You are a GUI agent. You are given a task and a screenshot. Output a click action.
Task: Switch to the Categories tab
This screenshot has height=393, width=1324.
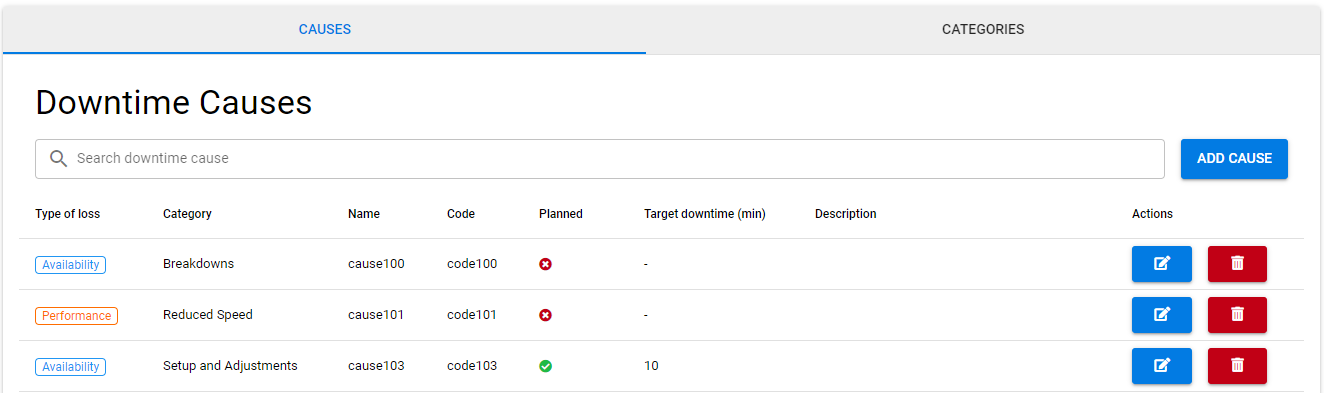tap(983, 29)
